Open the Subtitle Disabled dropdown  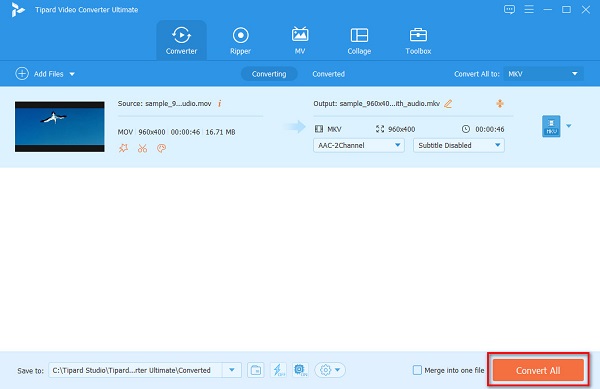coord(458,145)
